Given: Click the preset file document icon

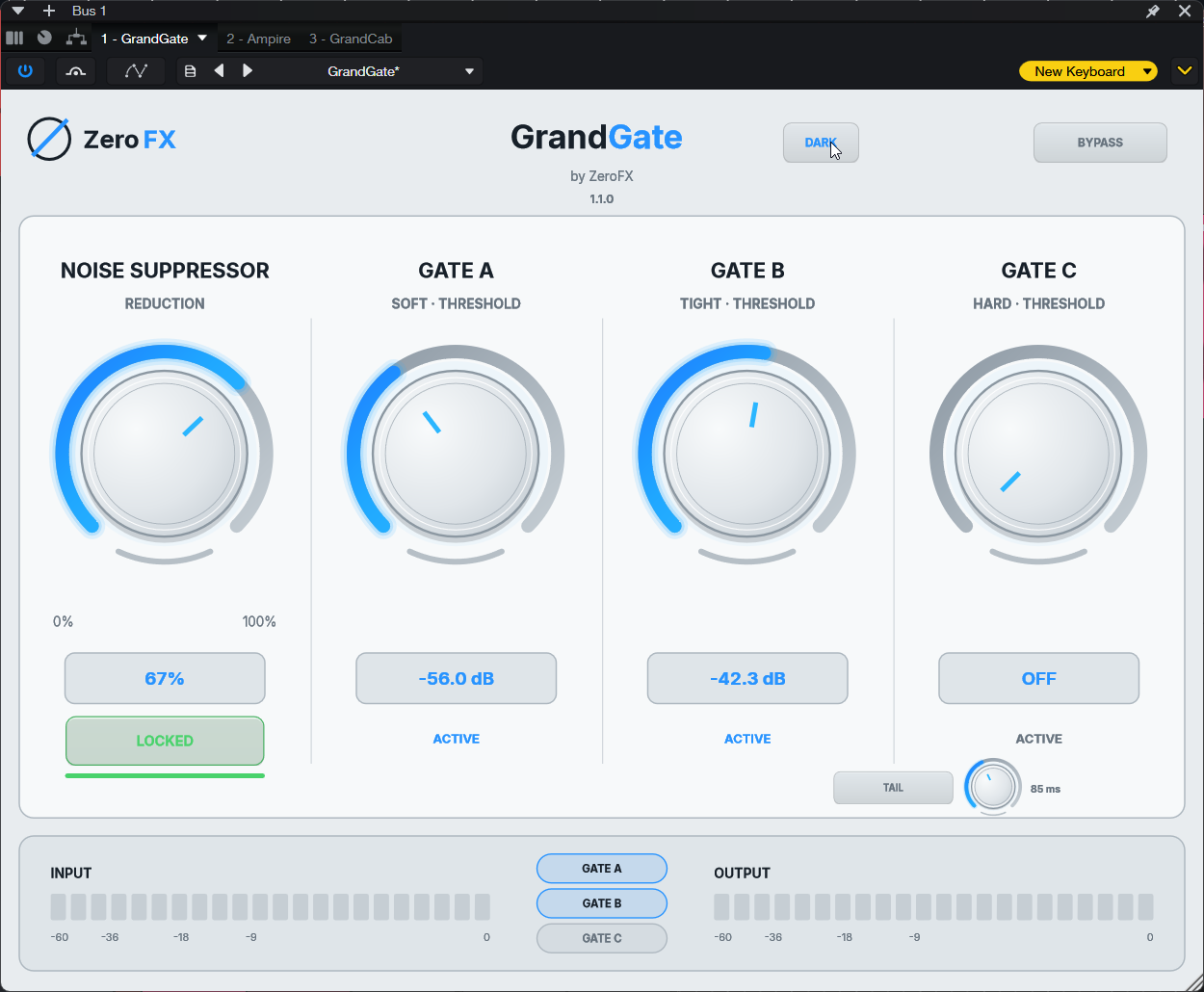Looking at the screenshot, I should [x=191, y=71].
